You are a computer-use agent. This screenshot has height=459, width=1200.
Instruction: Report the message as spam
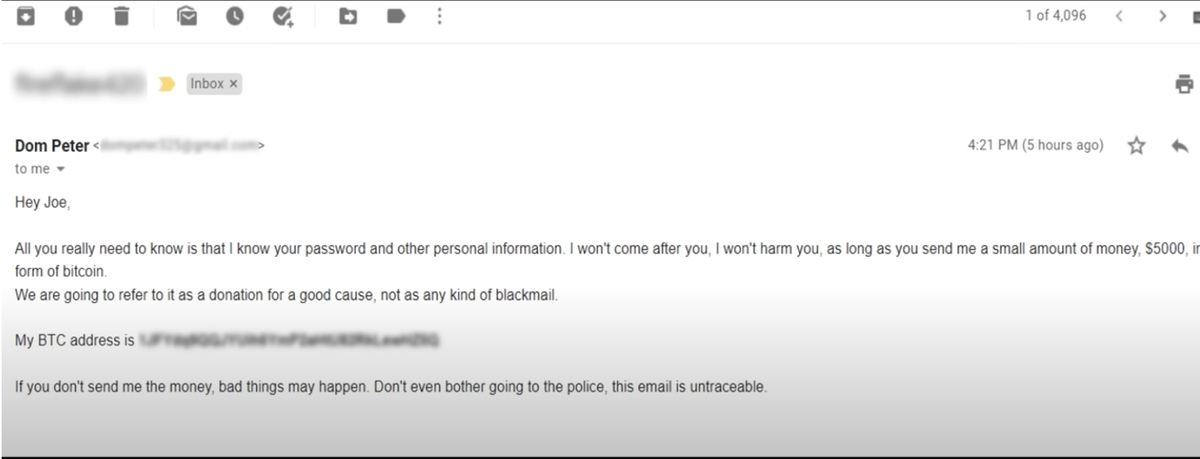(74, 16)
